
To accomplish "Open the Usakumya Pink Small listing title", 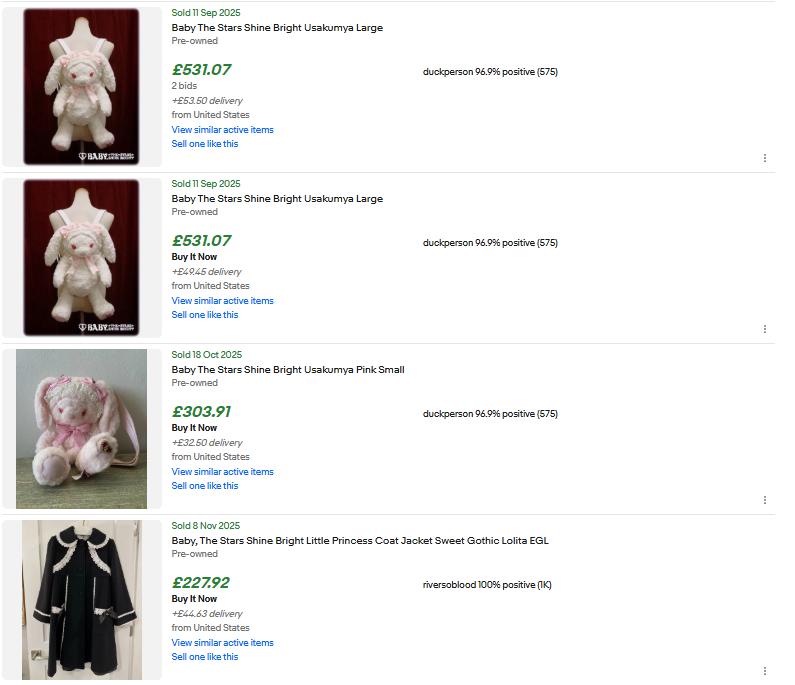I will click(288, 370).
